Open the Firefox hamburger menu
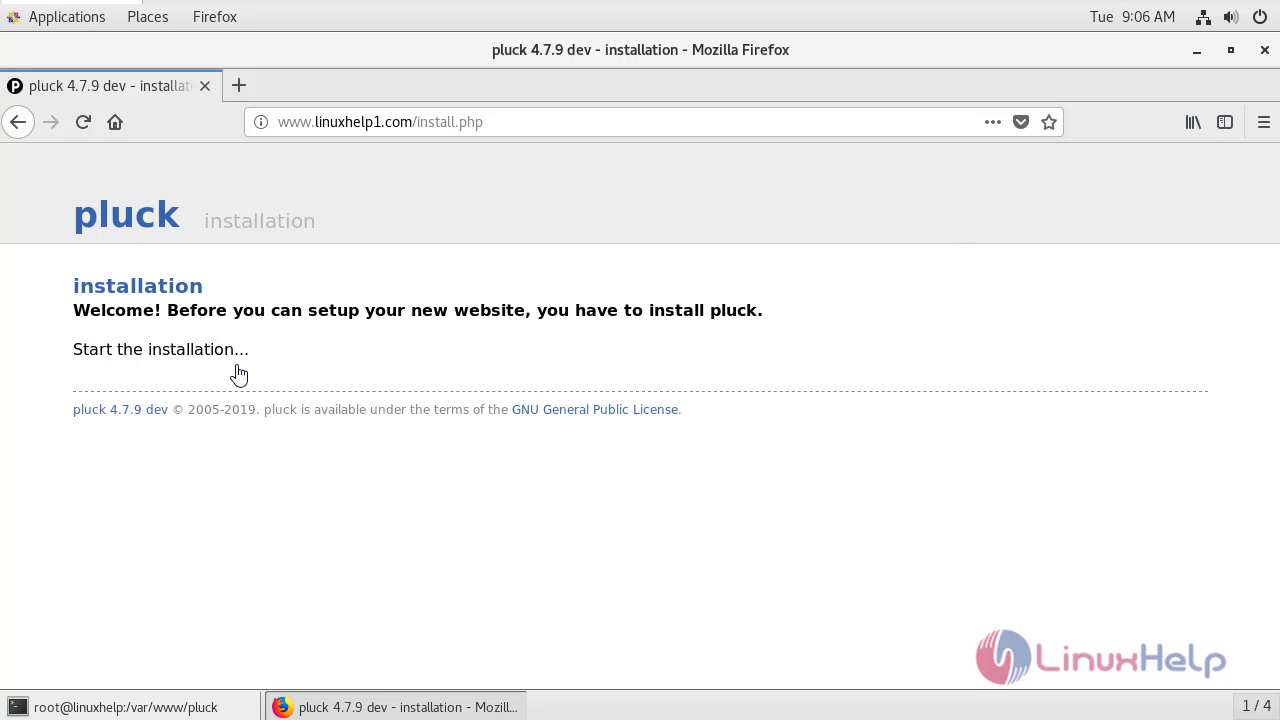The width and height of the screenshot is (1280, 720). point(1263,122)
